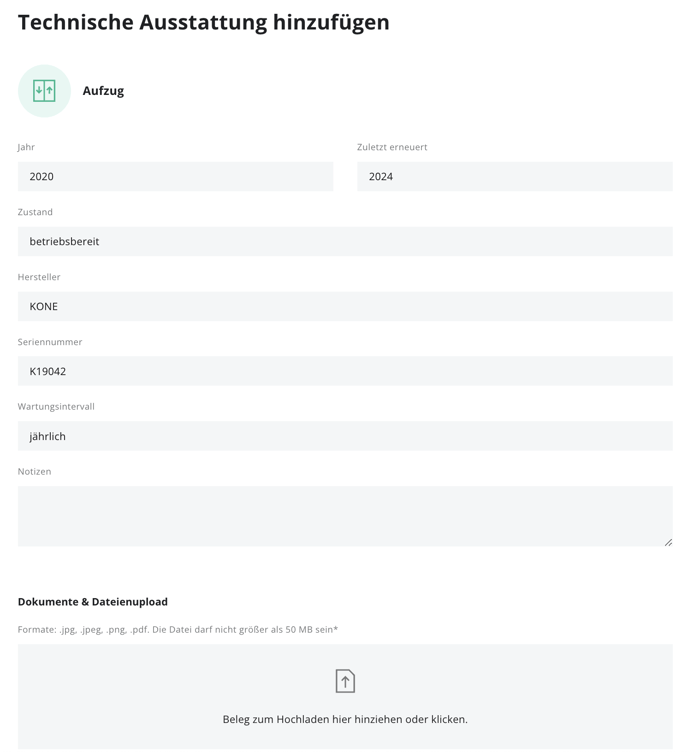Open the Wartungsintervall field showing jährlich

[345, 436]
